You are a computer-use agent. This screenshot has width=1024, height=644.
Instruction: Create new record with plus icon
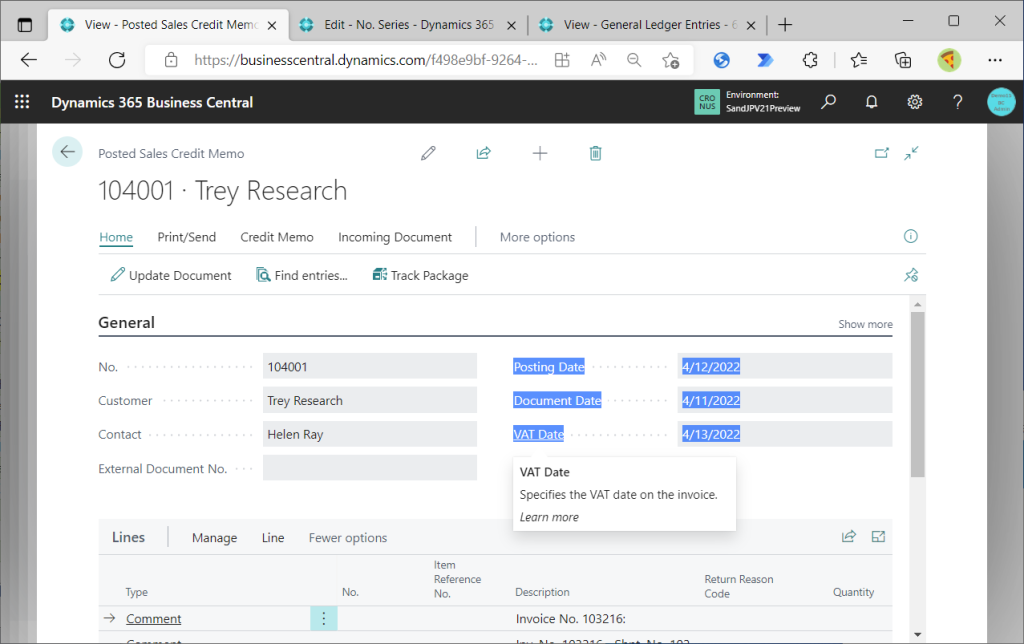click(x=540, y=153)
